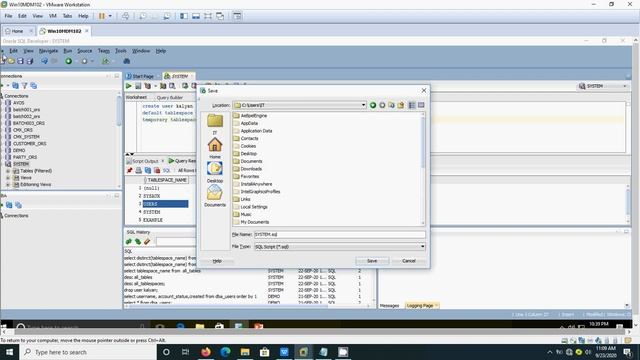
Task: Switch Save dialog to details view
Action: click(x=421, y=105)
